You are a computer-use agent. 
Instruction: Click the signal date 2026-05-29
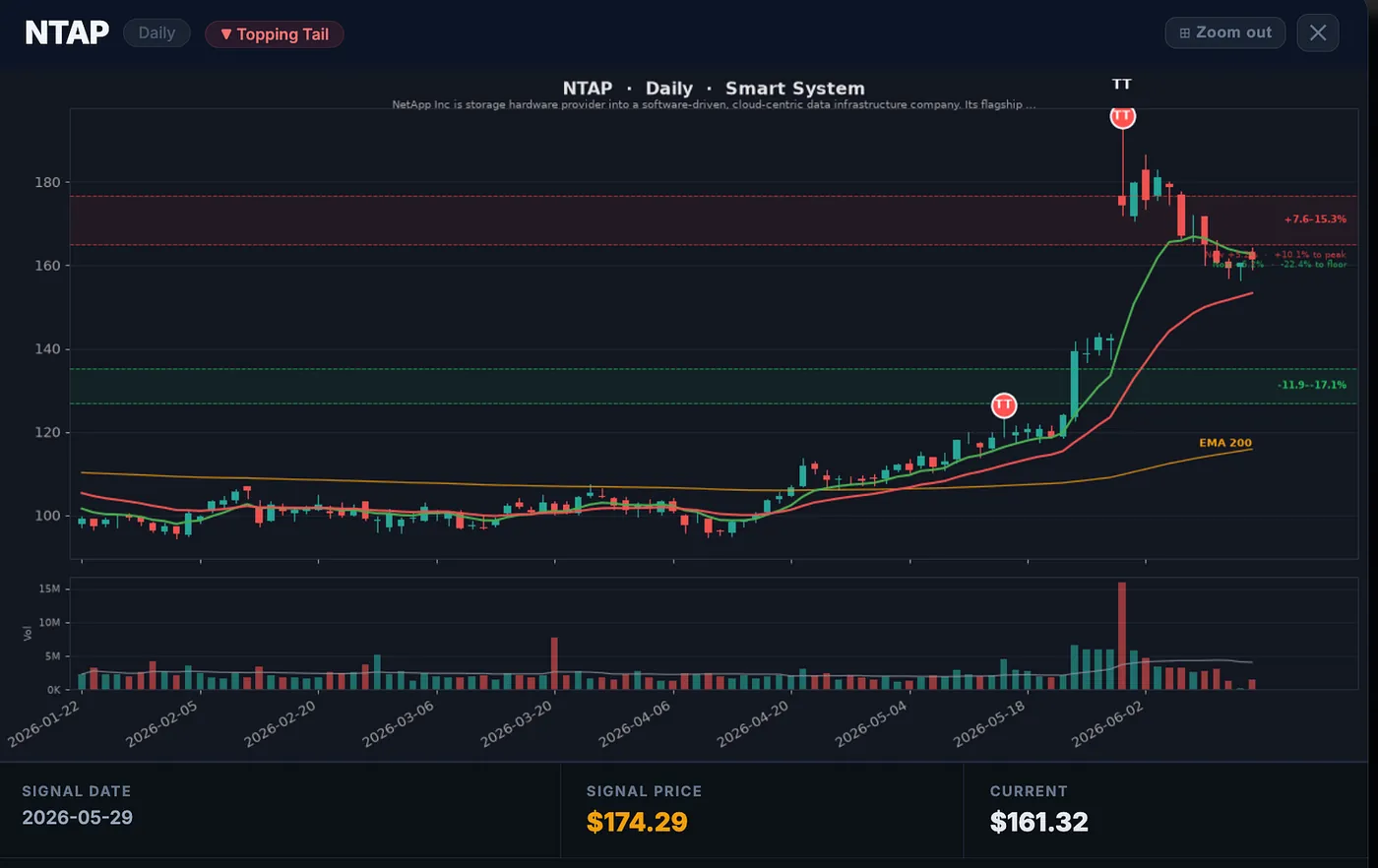click(x=77, y=818)
